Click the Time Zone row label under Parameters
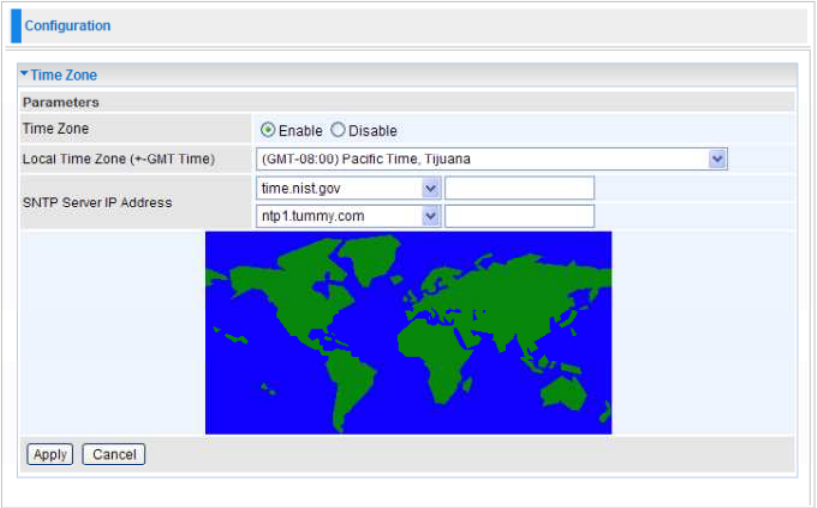 pos(56,129)
